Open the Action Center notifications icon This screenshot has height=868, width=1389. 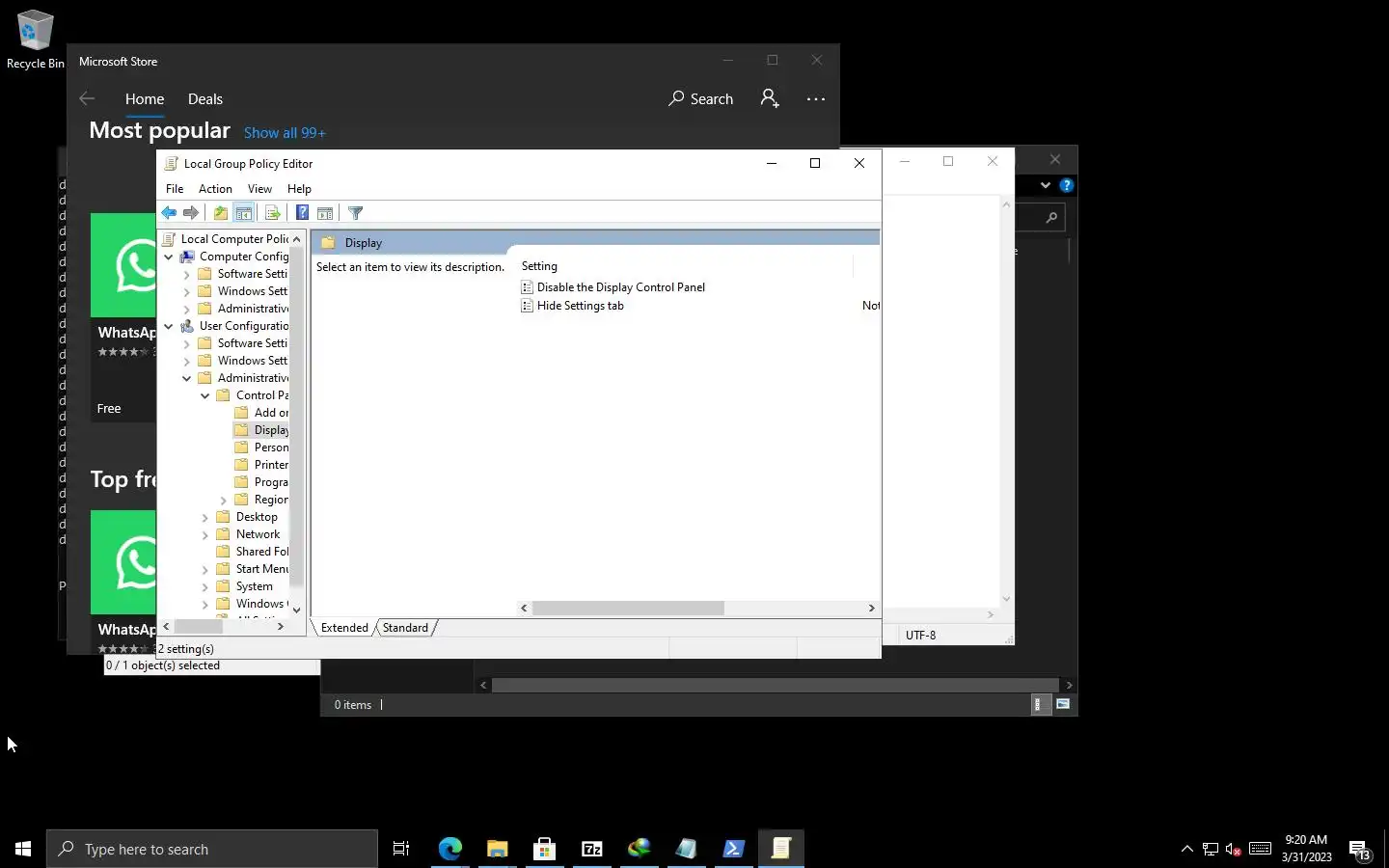coord(1360,849)
